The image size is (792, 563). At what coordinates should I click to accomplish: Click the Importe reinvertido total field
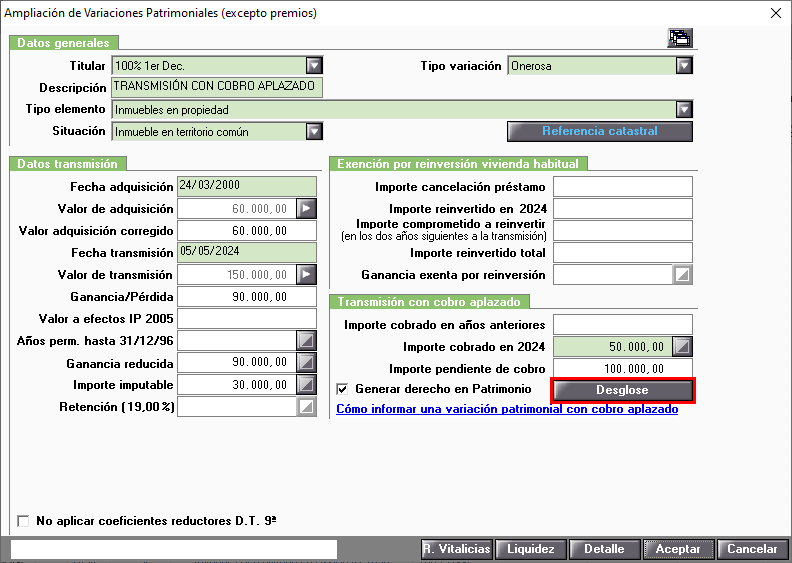[623, 252]
